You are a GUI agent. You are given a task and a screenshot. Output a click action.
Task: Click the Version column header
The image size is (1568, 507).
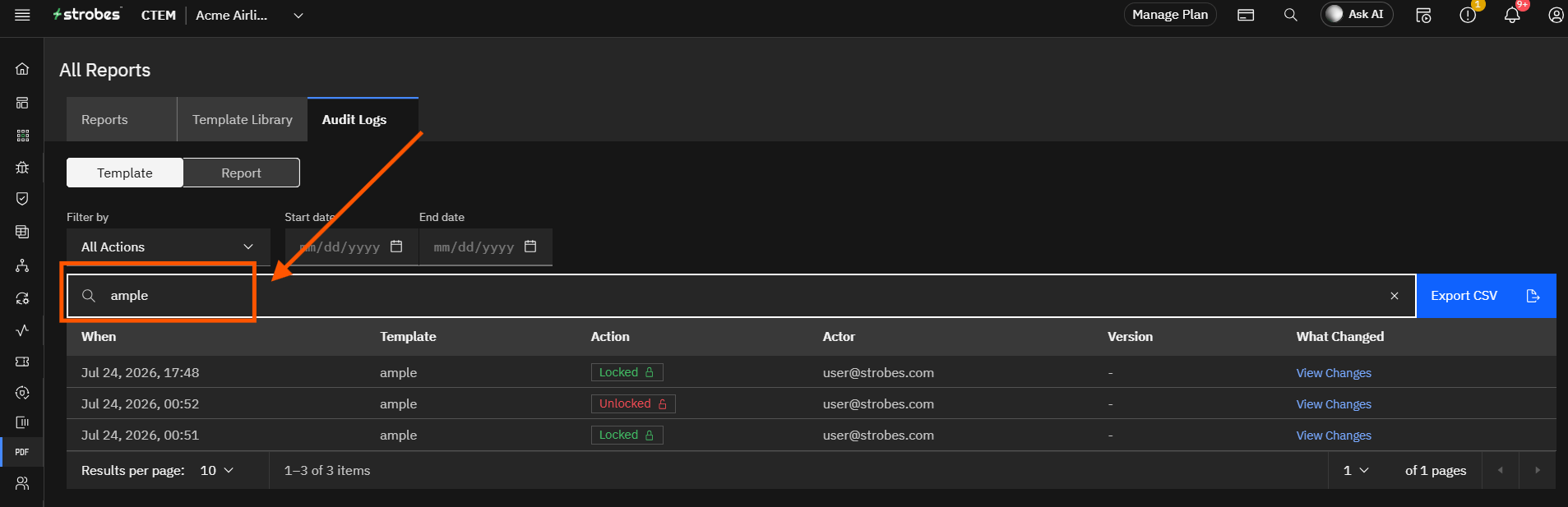[x=1130, y=337]
